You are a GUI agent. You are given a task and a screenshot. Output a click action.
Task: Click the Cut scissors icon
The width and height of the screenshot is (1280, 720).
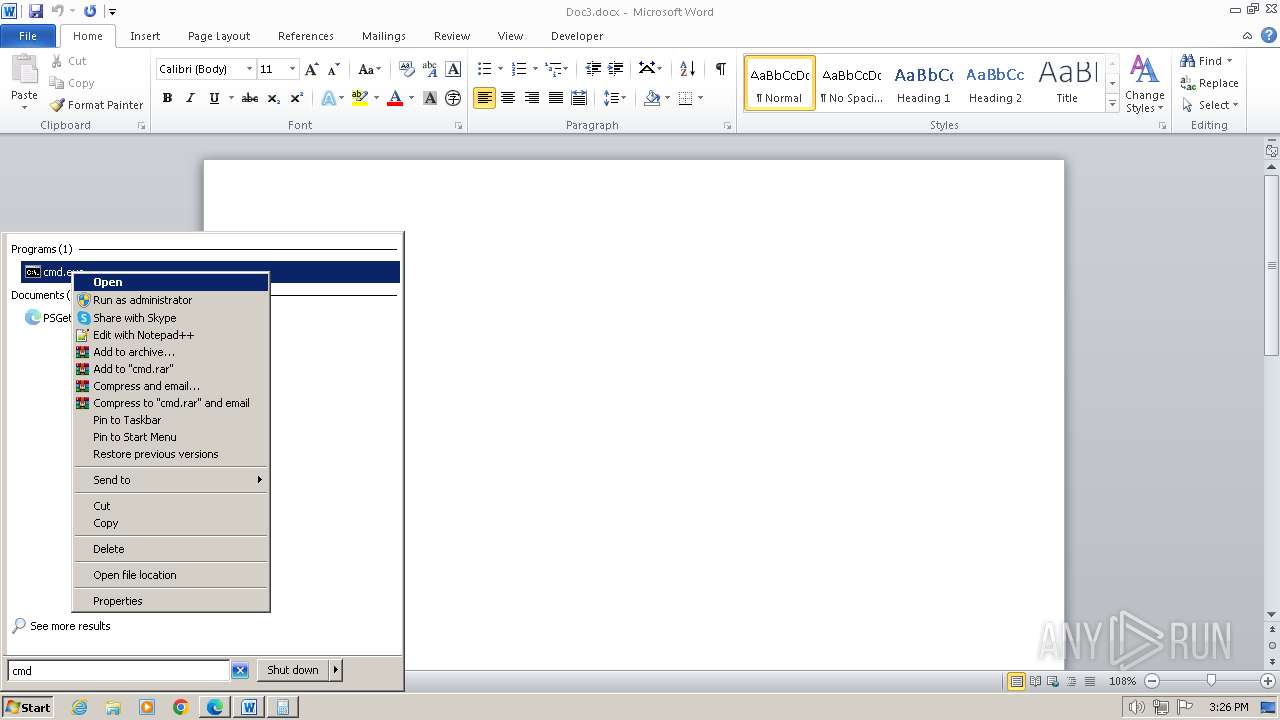(57, 61)
